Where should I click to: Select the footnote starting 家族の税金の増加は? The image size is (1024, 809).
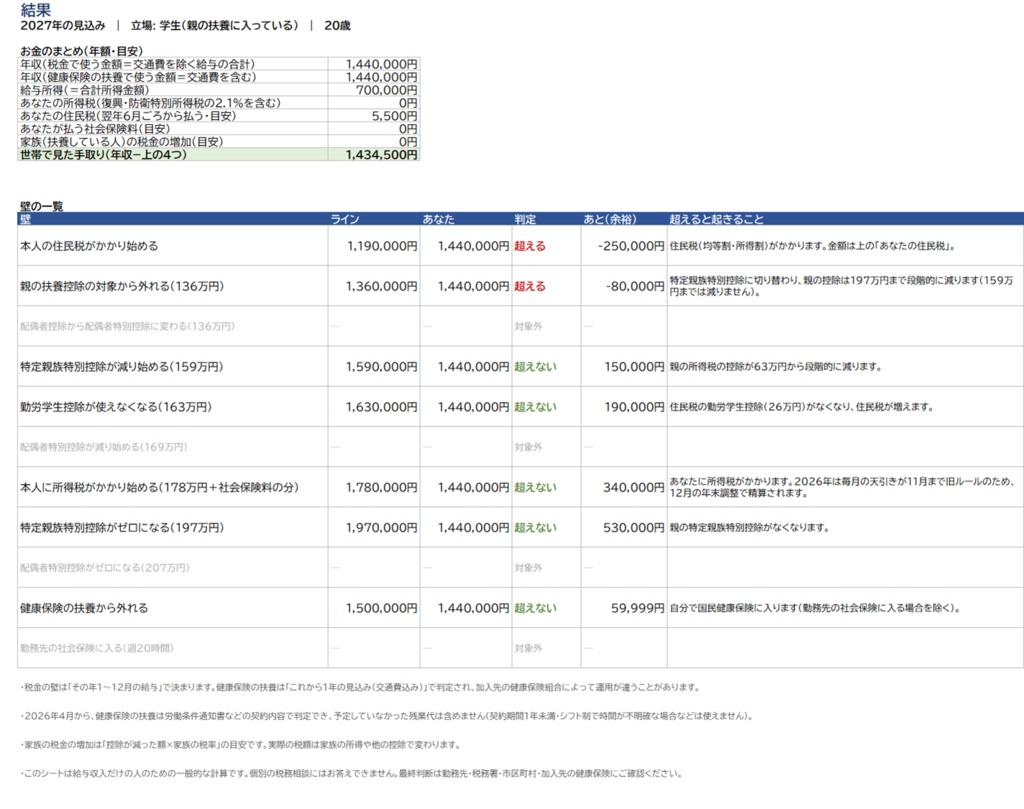pyautogui.click(x=241, y=744)
